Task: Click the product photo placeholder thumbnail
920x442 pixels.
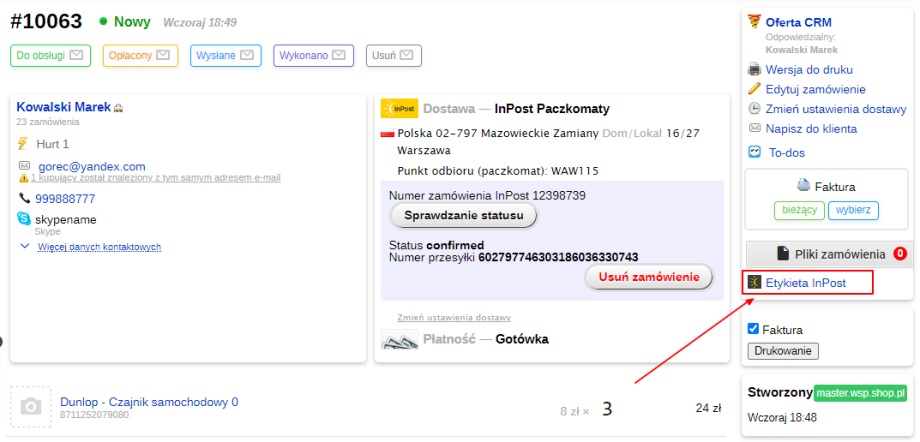Action: click(31, 406)
